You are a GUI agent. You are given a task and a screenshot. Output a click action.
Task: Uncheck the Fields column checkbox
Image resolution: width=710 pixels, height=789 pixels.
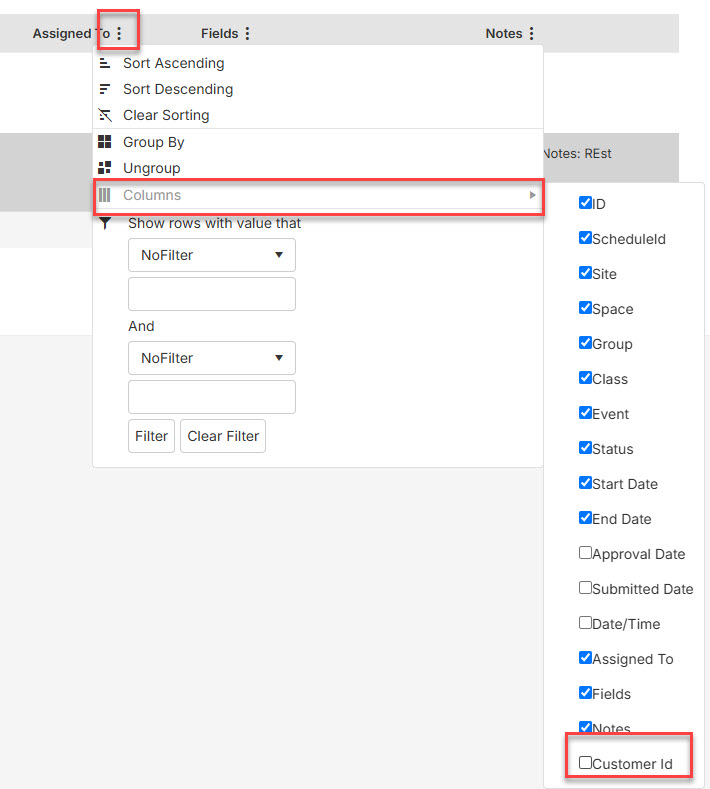click(x=585, y=692)
